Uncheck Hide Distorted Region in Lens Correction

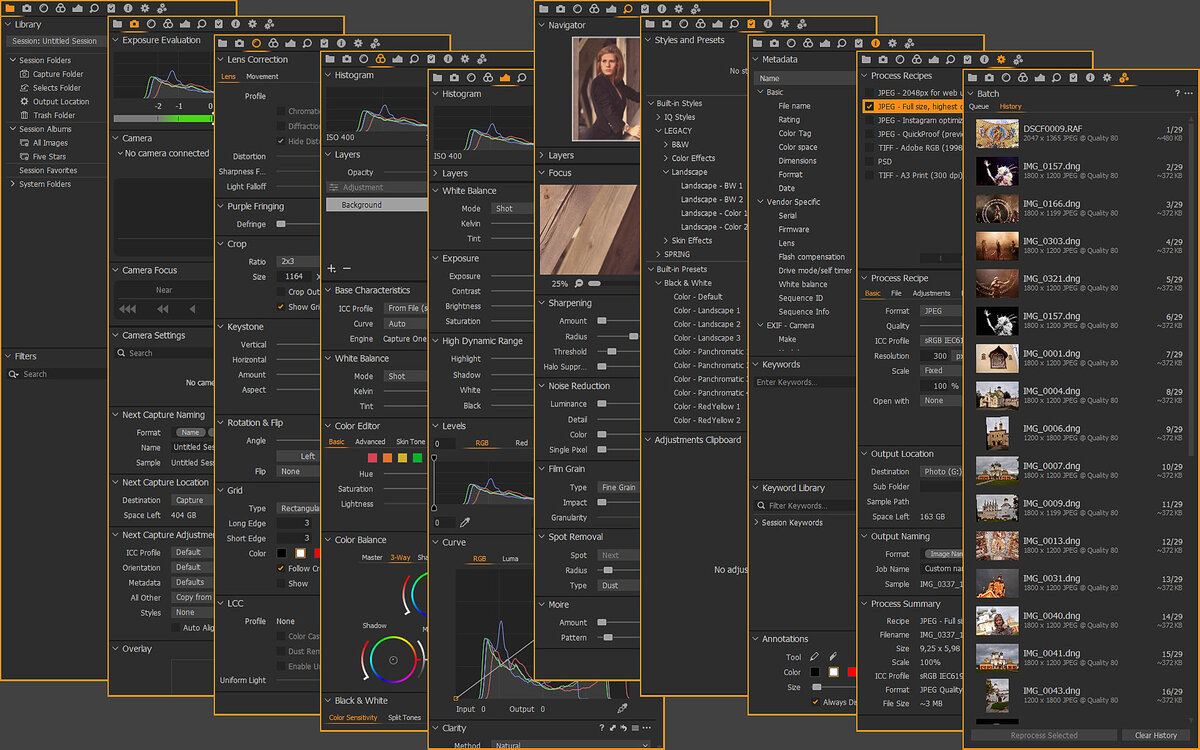tap(281, 141)
